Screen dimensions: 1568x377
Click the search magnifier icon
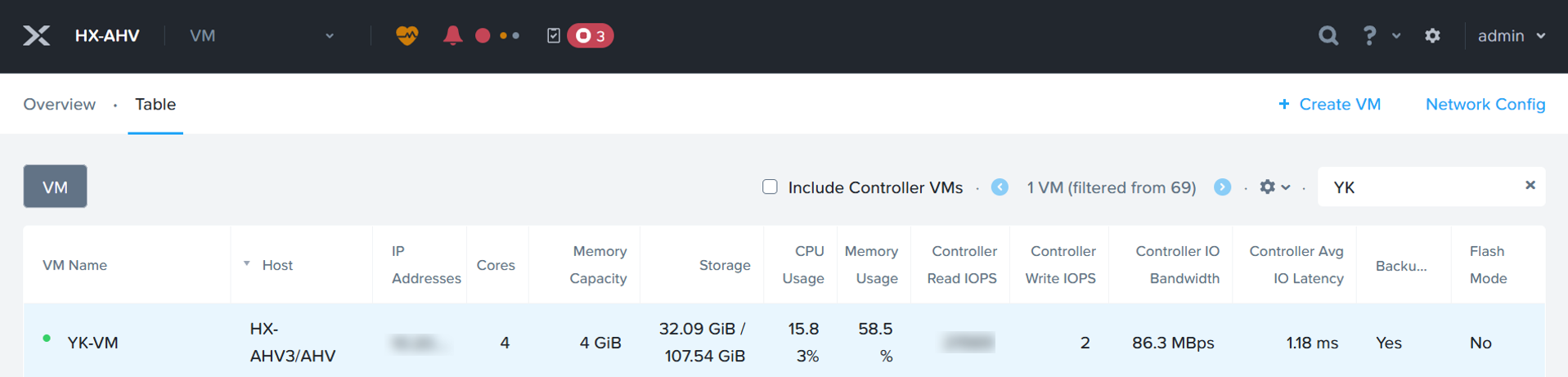point(1328,35)
